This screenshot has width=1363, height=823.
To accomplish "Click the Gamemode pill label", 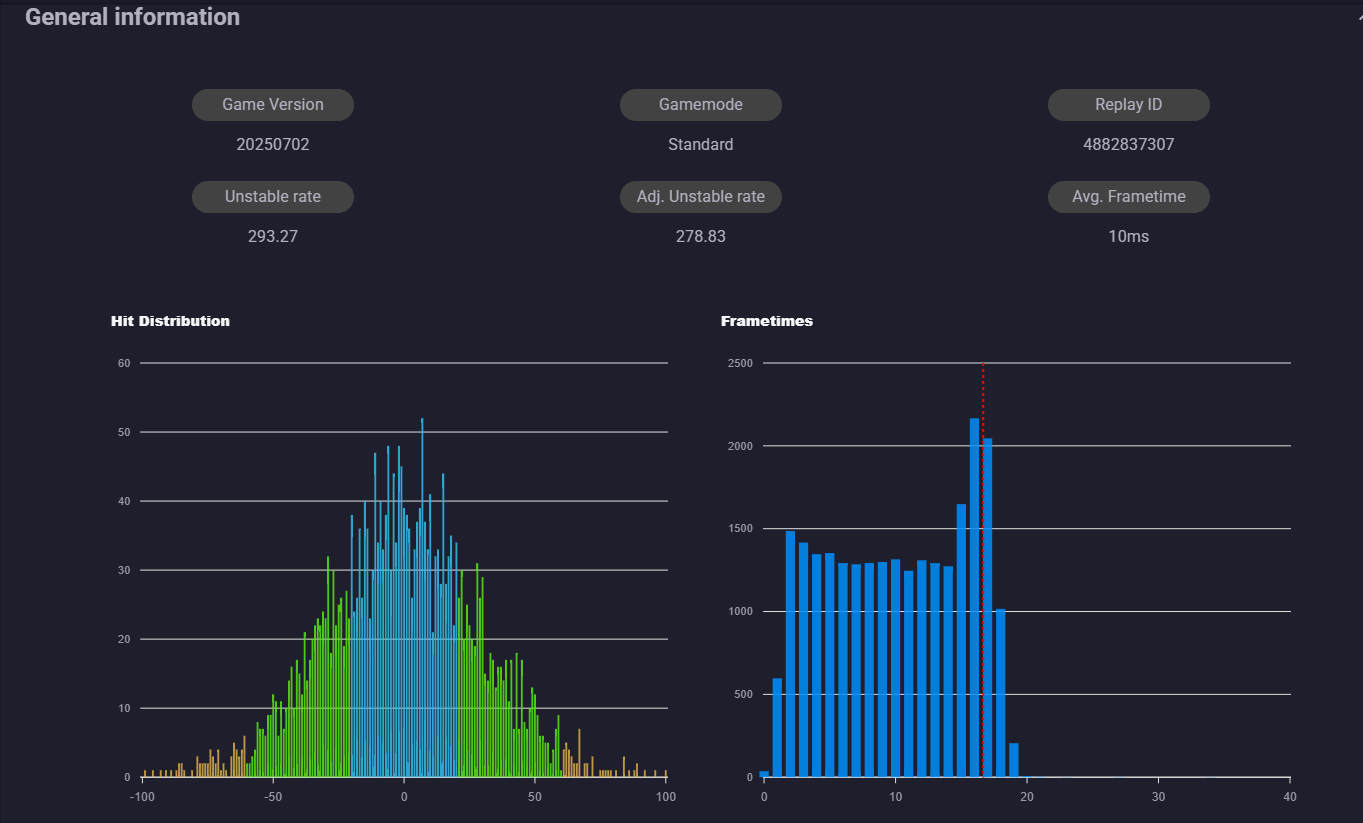I will point(701,105).
